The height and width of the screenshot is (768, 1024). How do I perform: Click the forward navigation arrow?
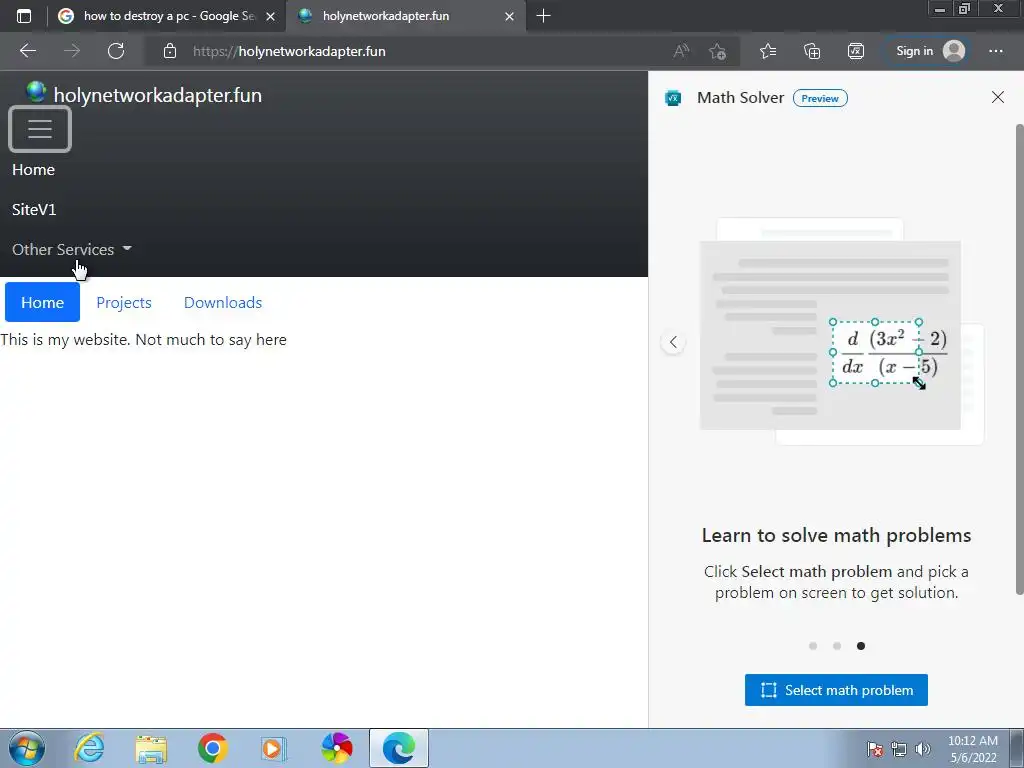72,51
